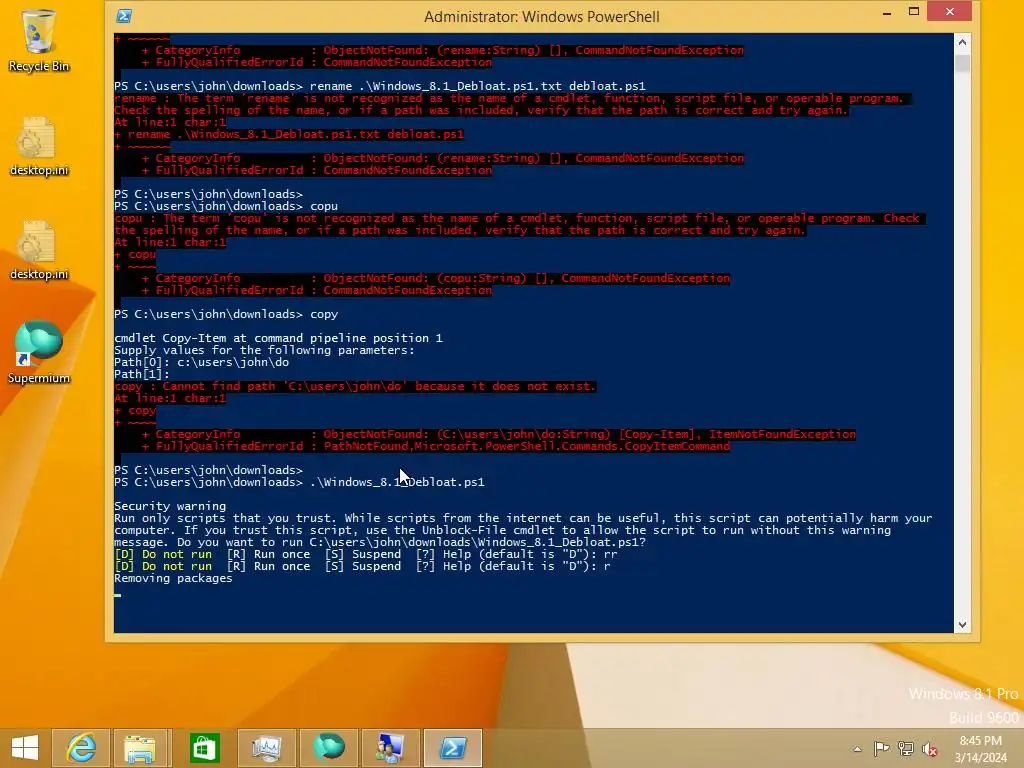Open File Explorer from the taskbar

140,748
